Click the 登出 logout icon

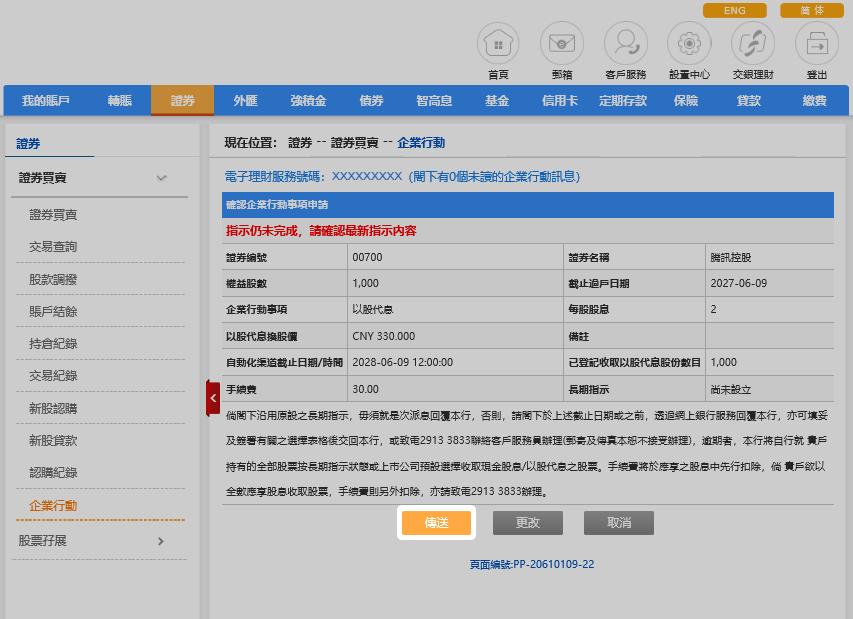(x=816, y=44)
